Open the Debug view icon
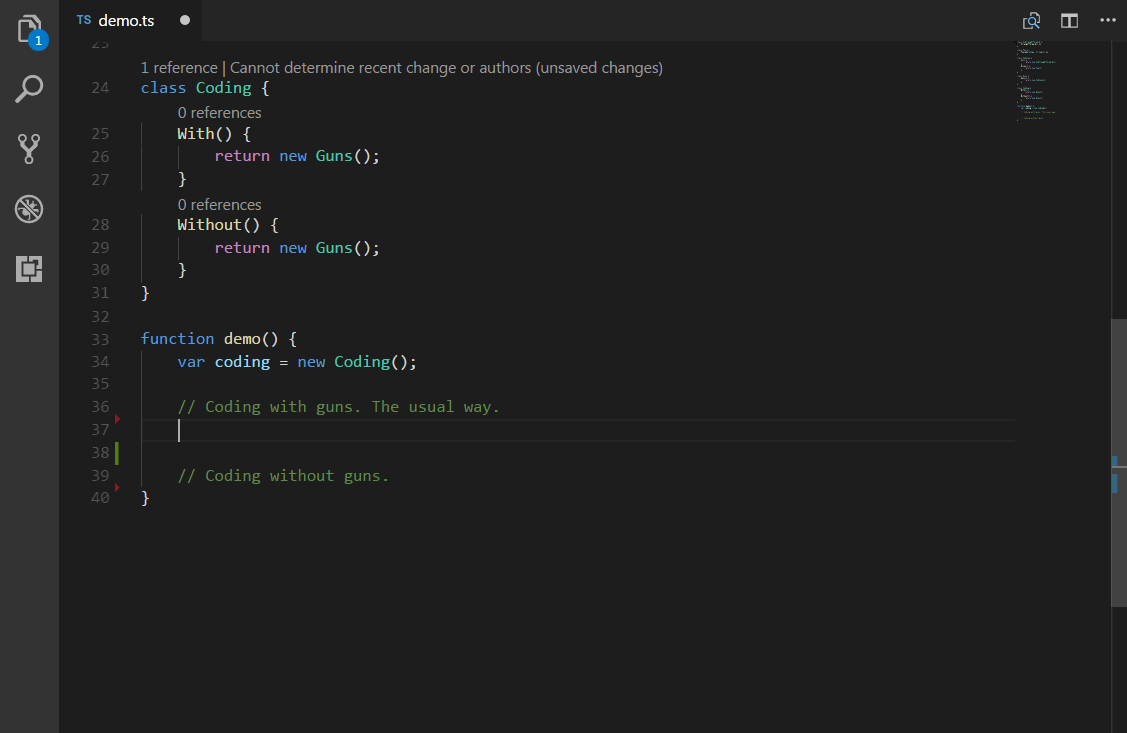Image resolution: width=1127 pixels, height=733 pixels. tap(29, 209)
